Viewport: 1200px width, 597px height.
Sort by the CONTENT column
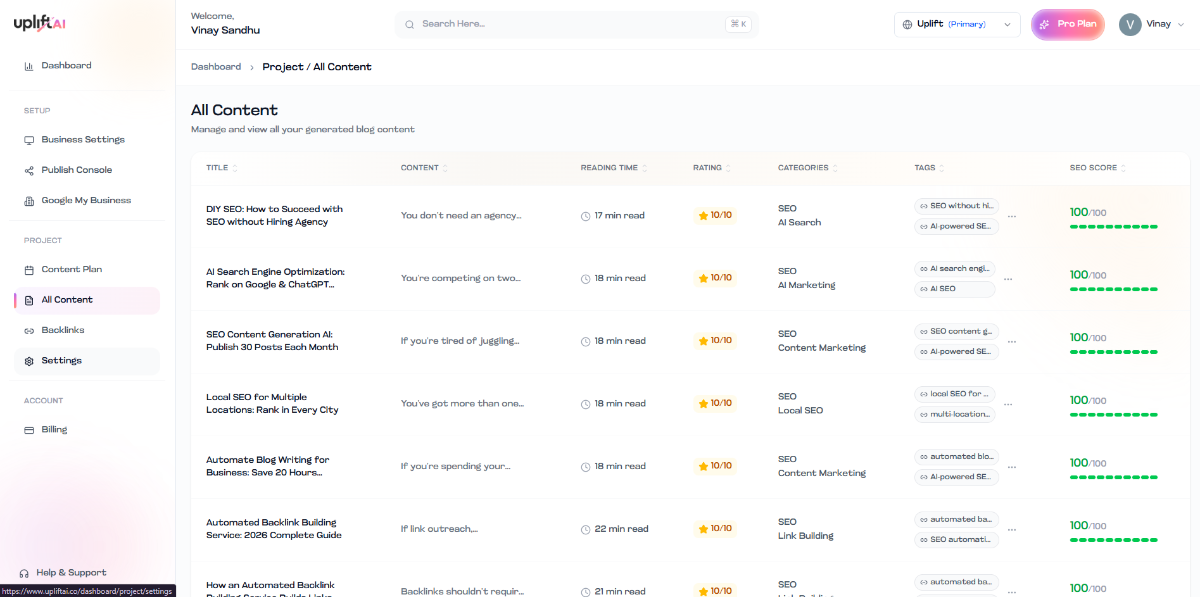coord(424,168)
